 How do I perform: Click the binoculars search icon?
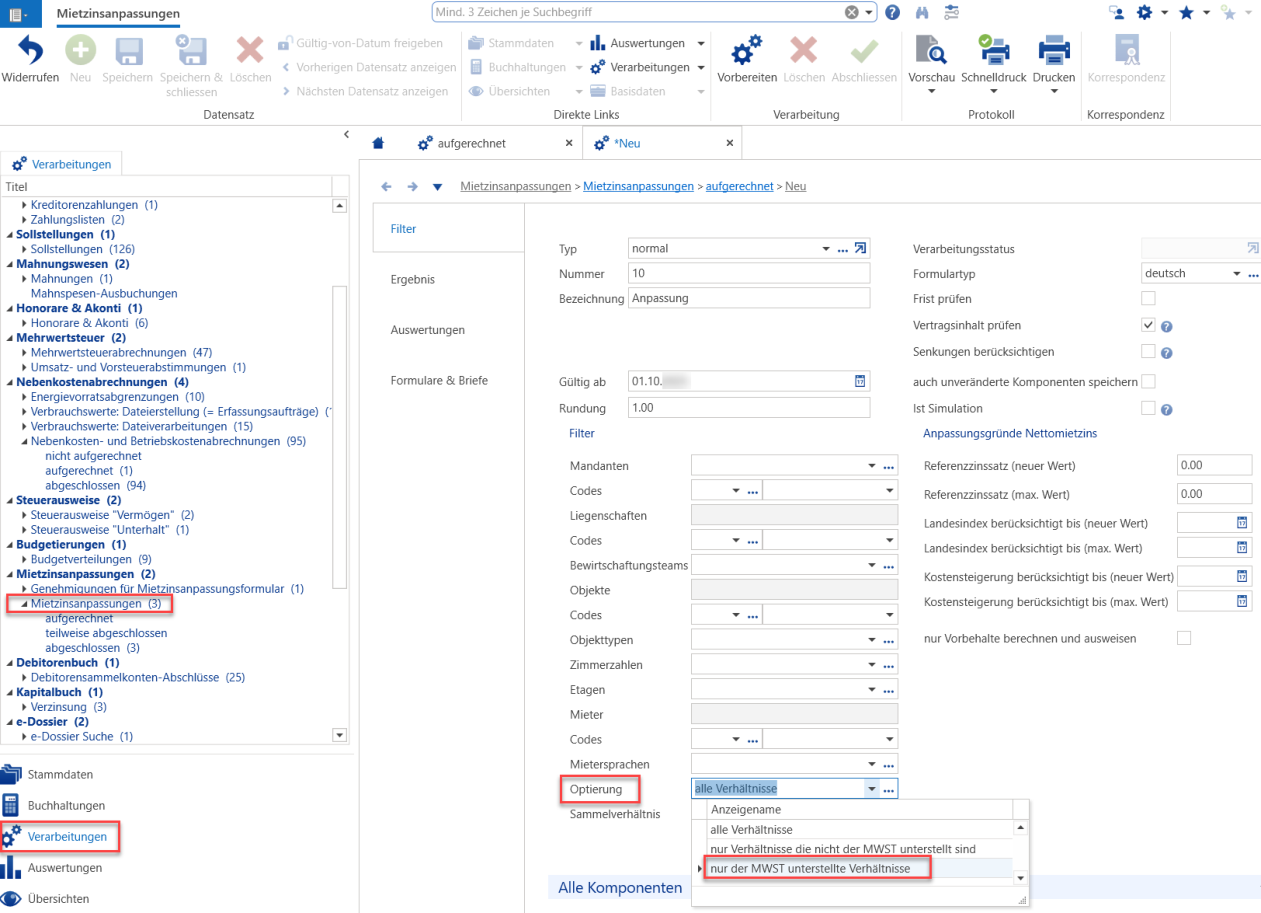pyautogui.click(x=922, y=12)
